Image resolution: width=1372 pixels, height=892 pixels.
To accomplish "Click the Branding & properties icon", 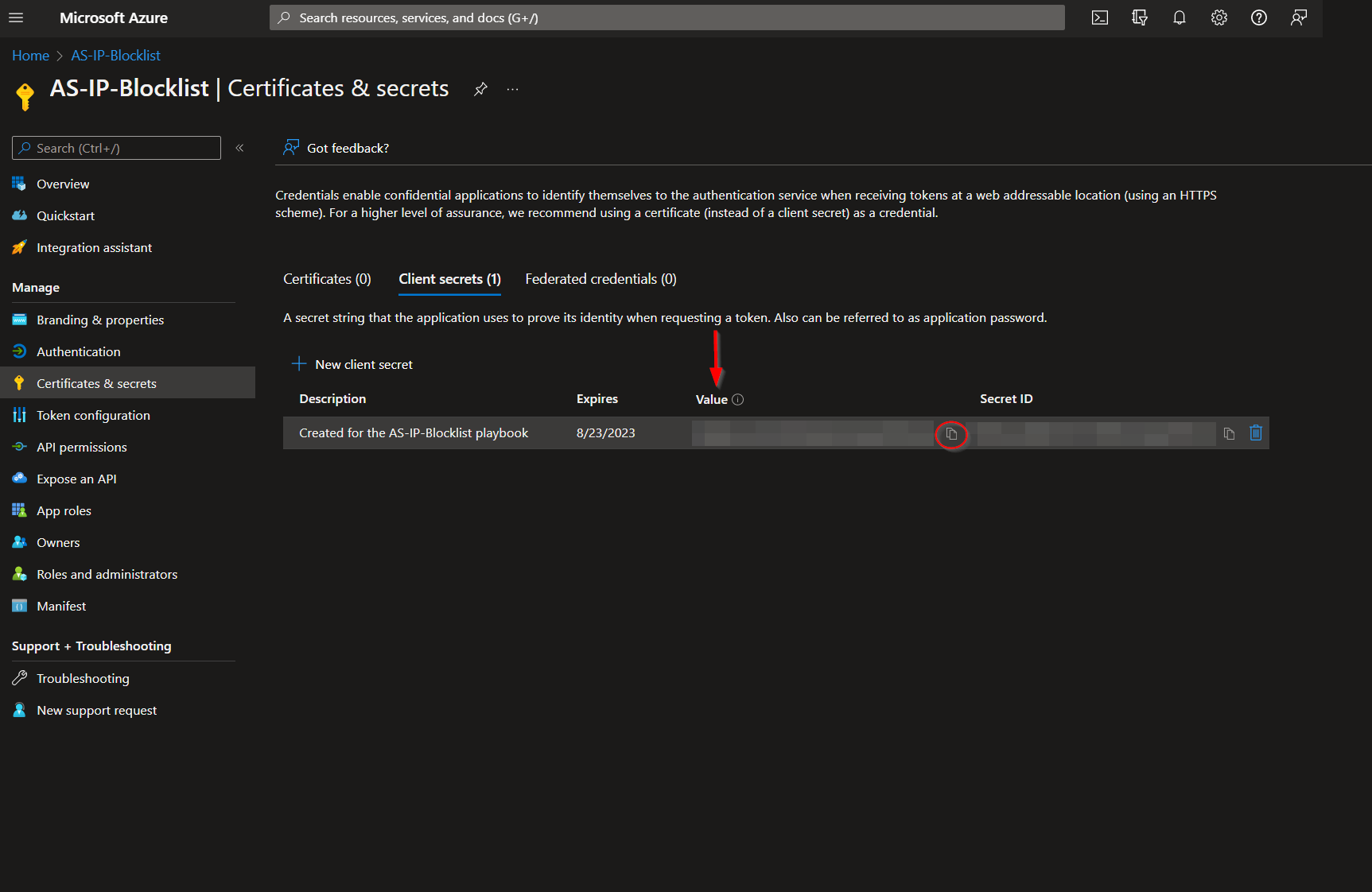I will 19,320.
